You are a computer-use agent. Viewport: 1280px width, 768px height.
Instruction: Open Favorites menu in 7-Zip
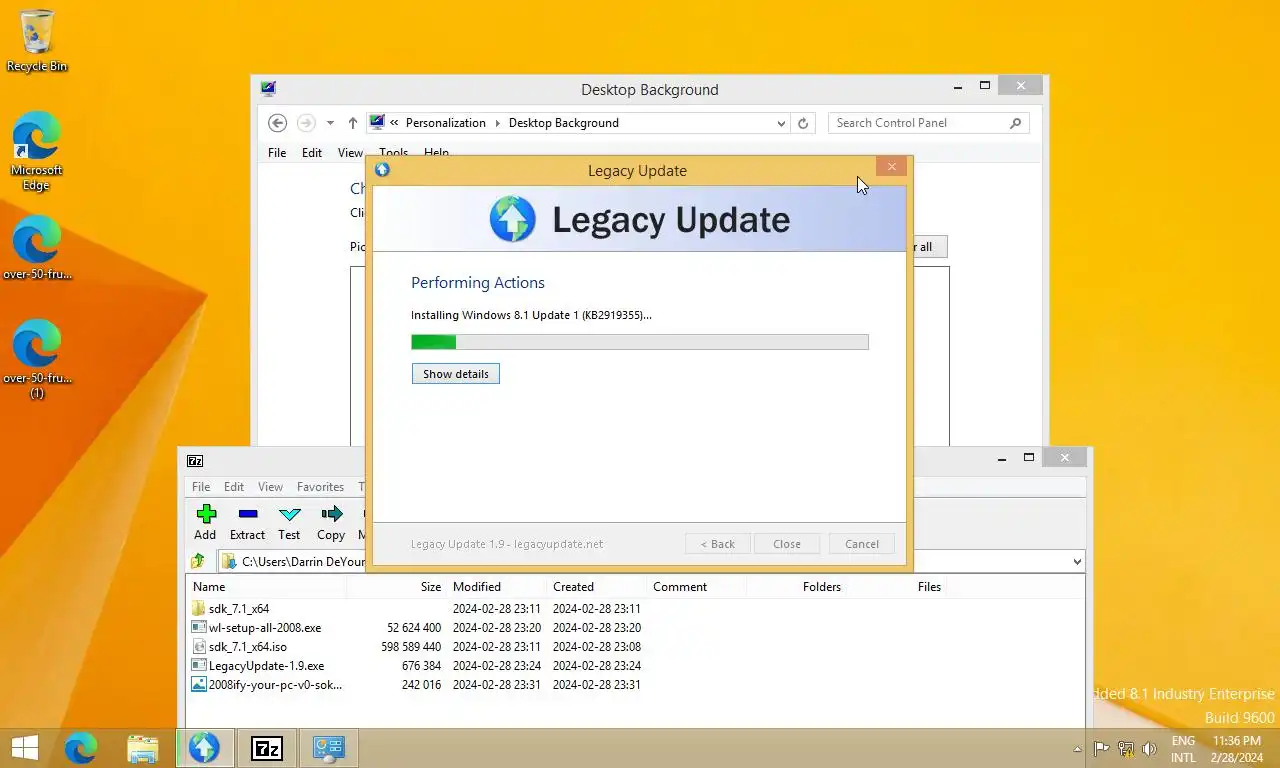point(320,487)
